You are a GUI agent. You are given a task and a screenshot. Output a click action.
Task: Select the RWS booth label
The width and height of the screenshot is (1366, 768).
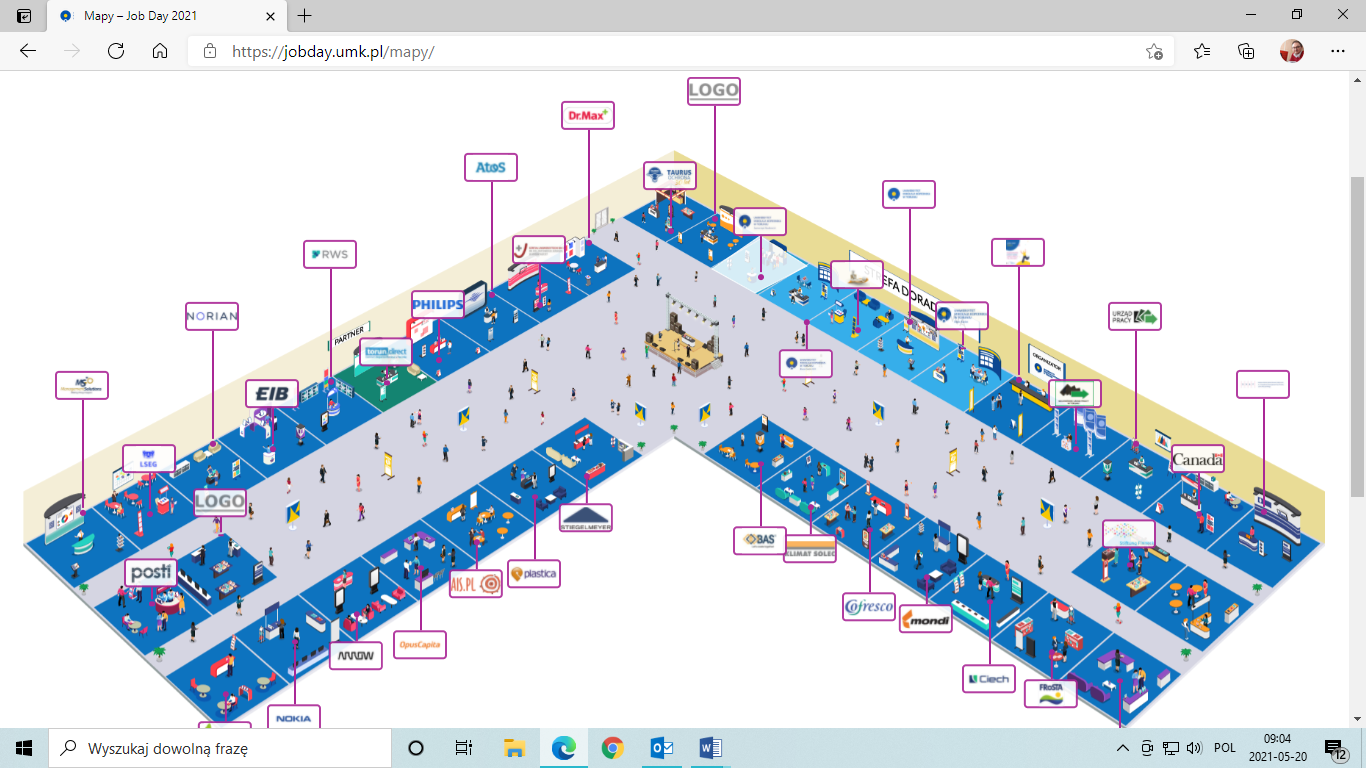point(330,255)
